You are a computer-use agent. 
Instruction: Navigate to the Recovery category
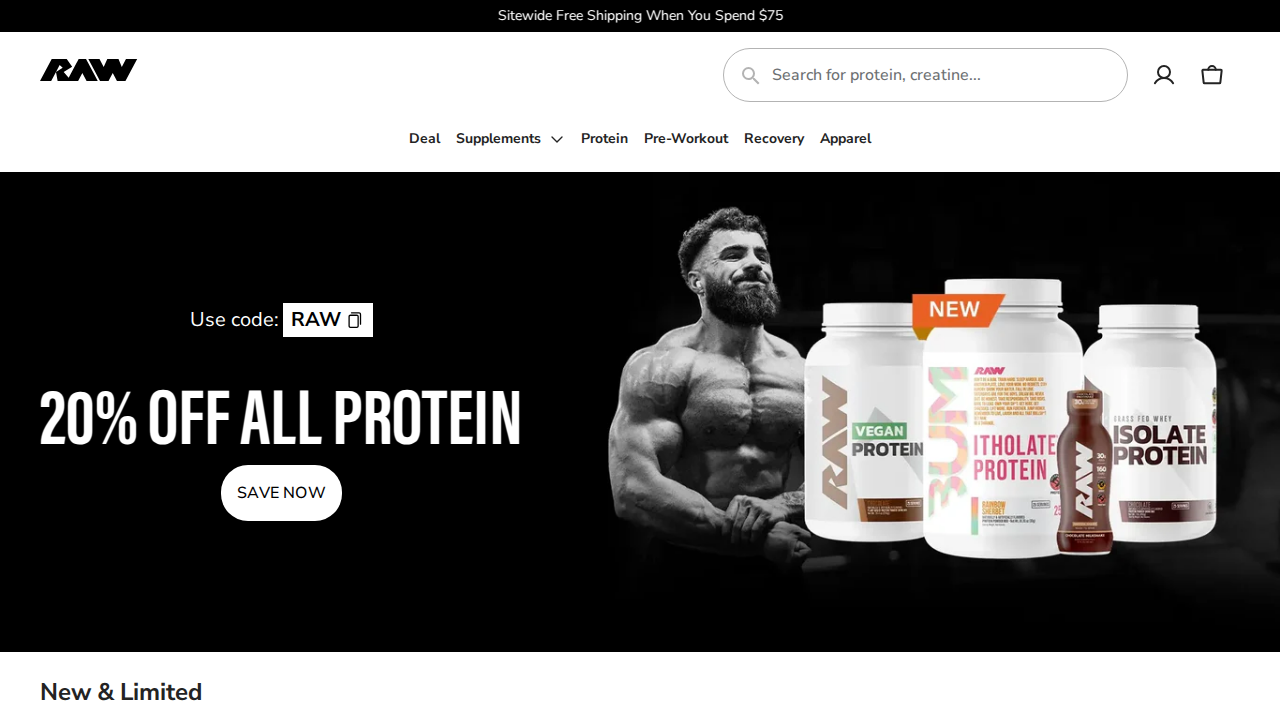(x=774, y=139)
